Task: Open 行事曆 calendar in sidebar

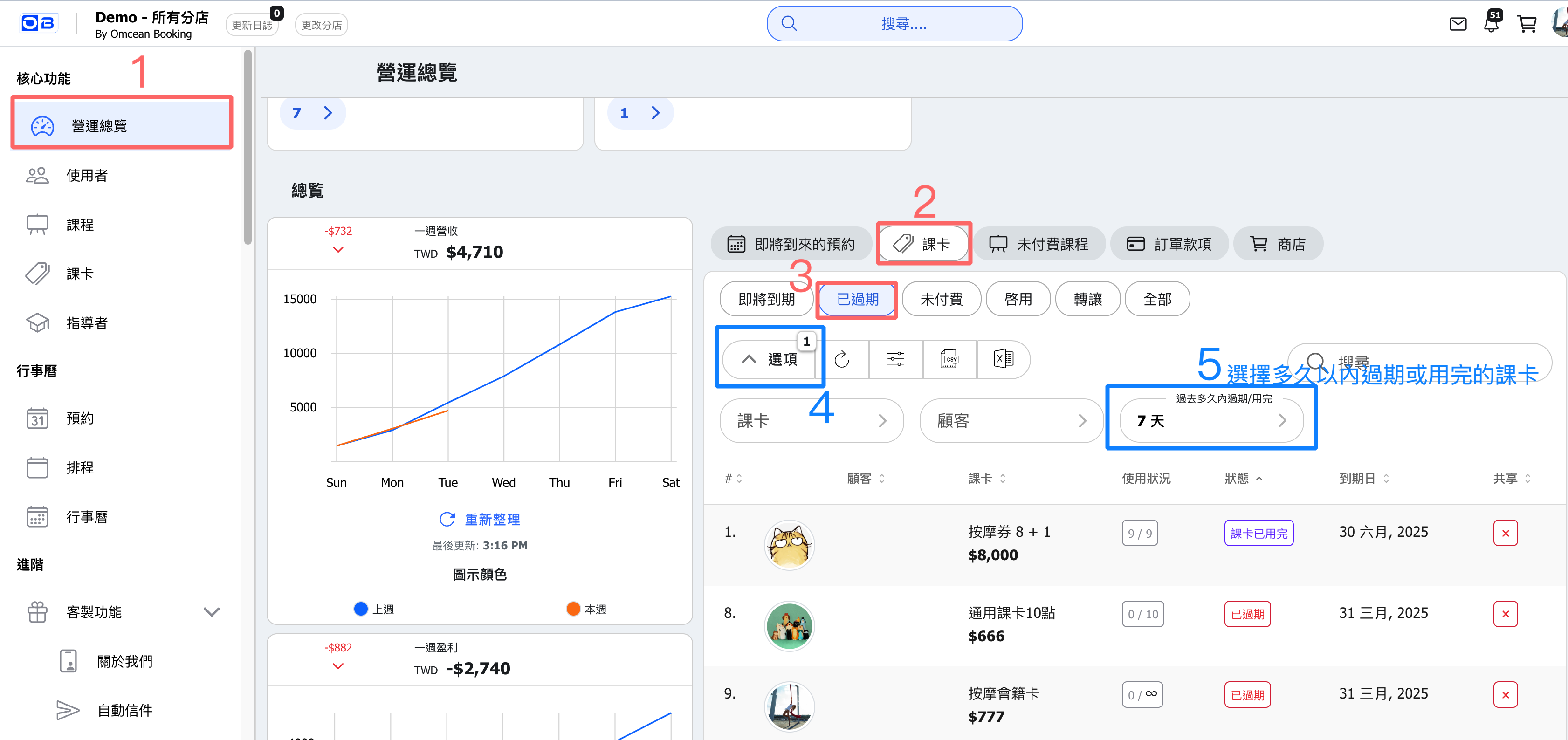Action: click(86, 517)
